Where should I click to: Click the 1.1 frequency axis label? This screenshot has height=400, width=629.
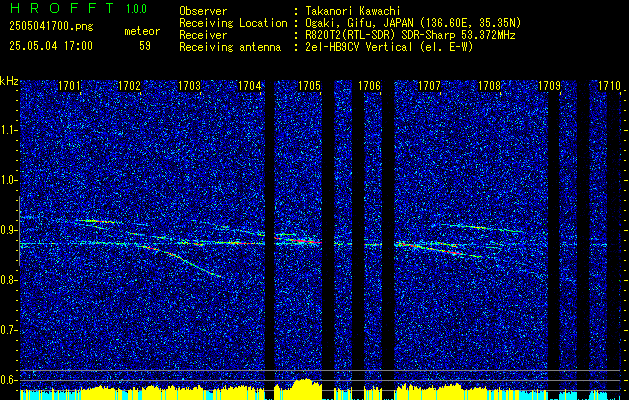[x=8, y=130]
